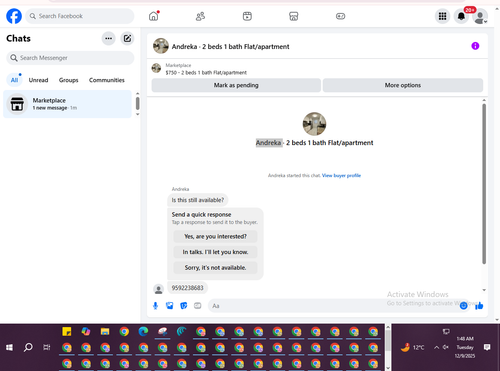Image resolution: width=500 pixels, height=371 pixels.
Task: Send quick response 'In talks. I'll let you know.'
Action: tap(215, 252)
